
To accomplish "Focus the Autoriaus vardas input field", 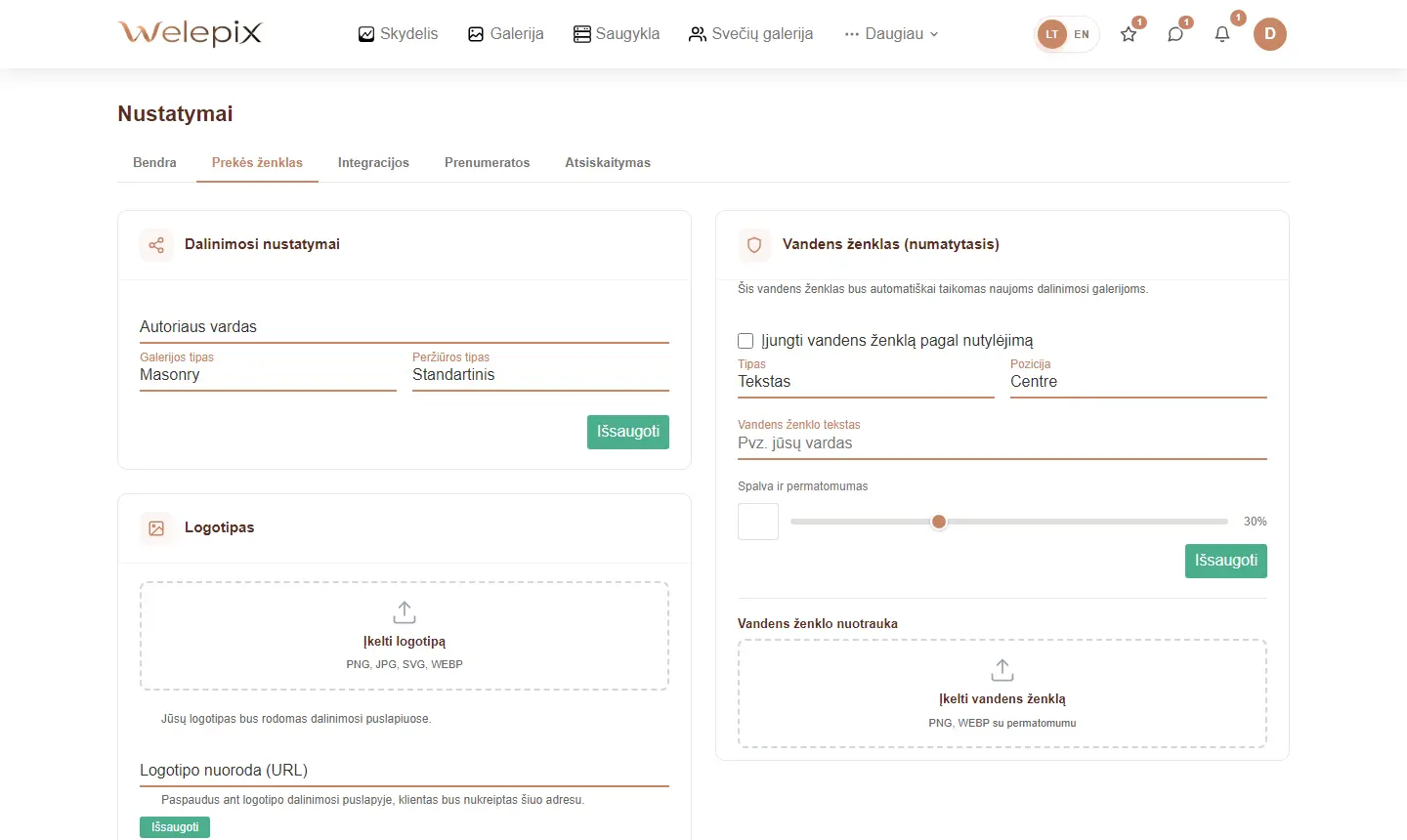I will pyautogui.click(x=405, y=327).
